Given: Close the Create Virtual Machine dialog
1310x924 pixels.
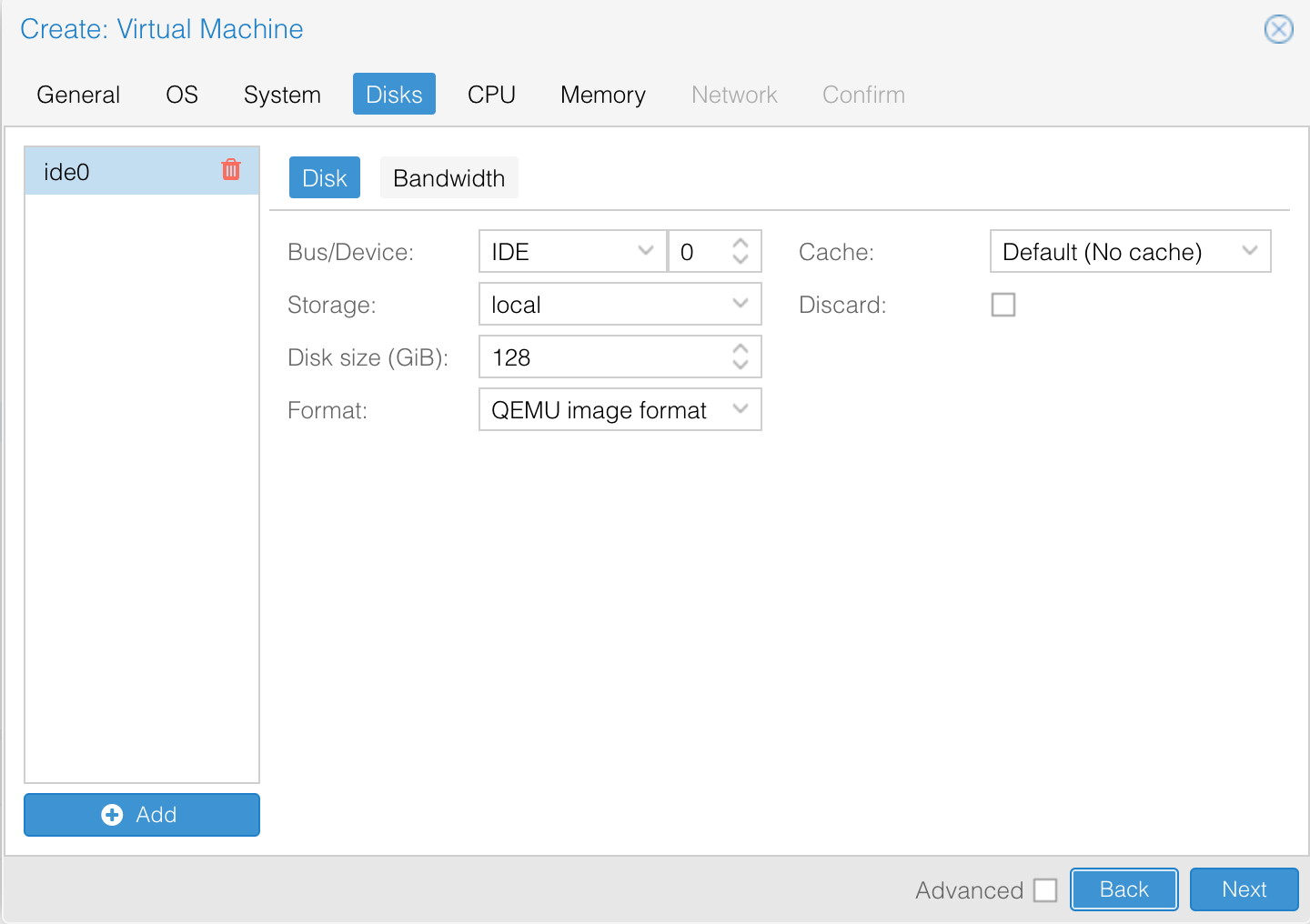Looking at the screenshot, I should point(1278,29).
